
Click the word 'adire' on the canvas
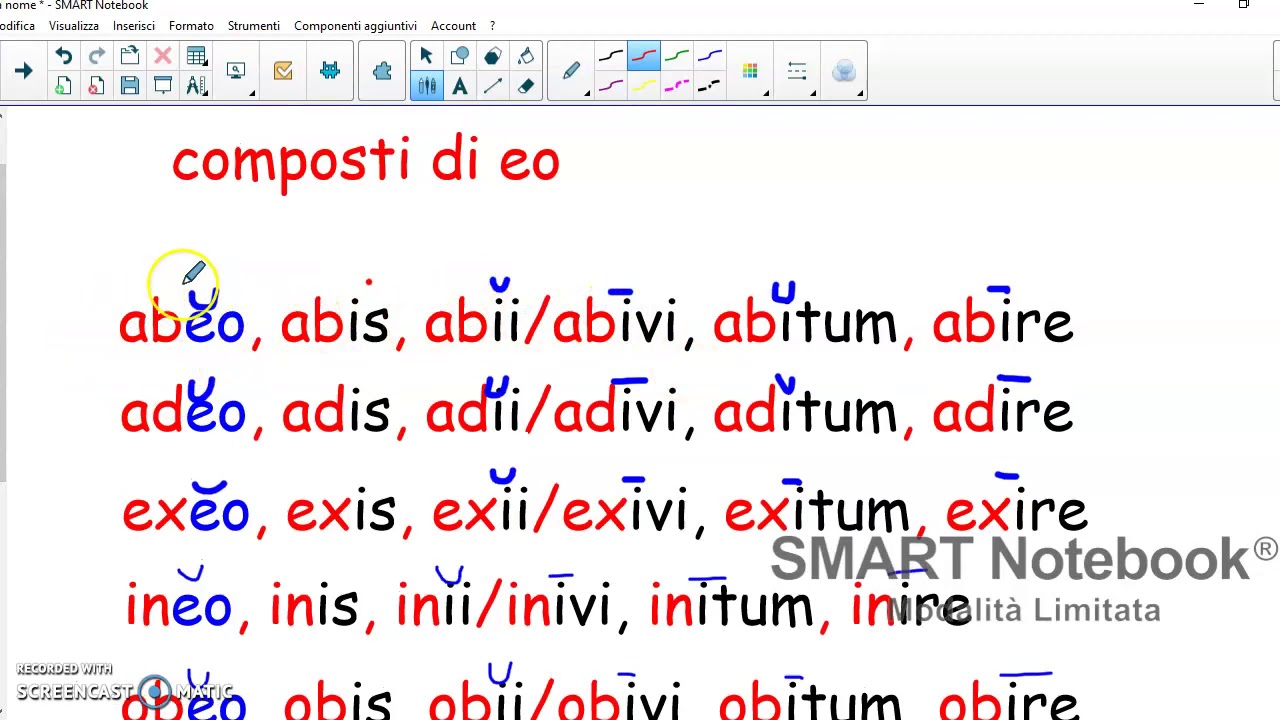(1001, 411)
